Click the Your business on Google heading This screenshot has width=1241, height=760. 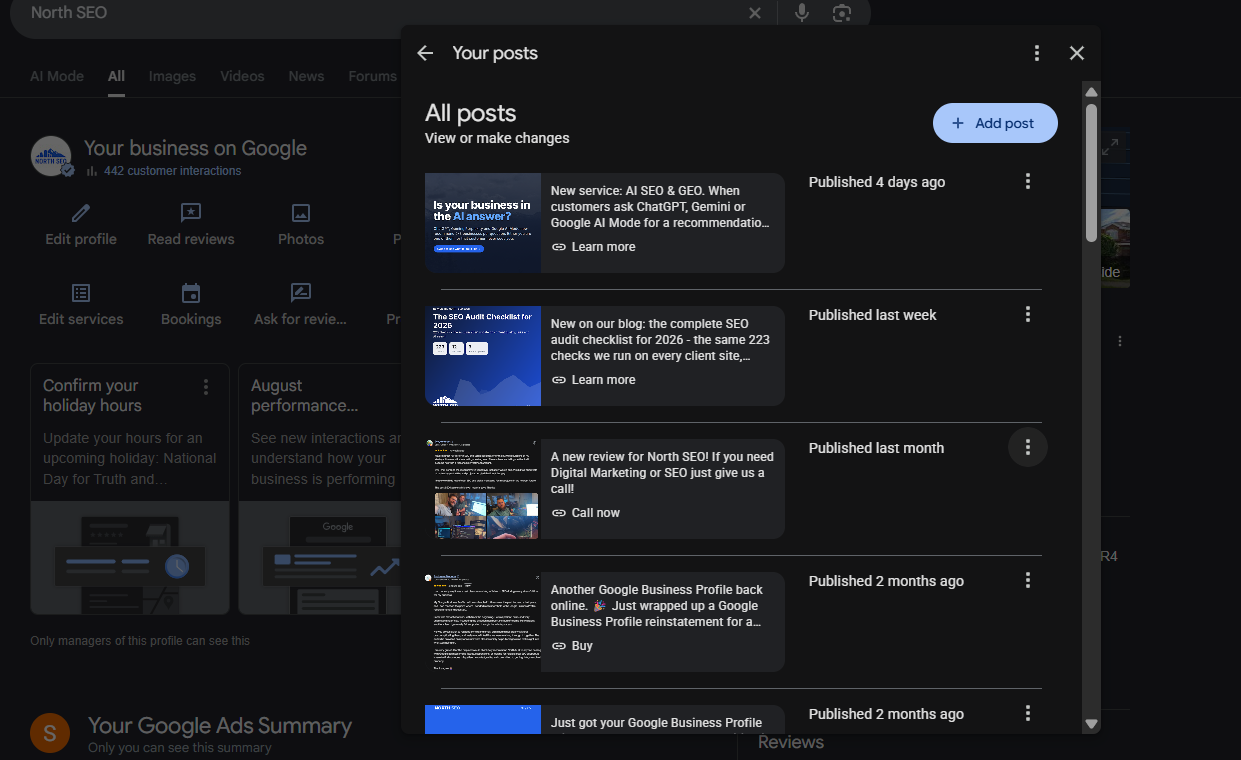[x=195, y=148]
